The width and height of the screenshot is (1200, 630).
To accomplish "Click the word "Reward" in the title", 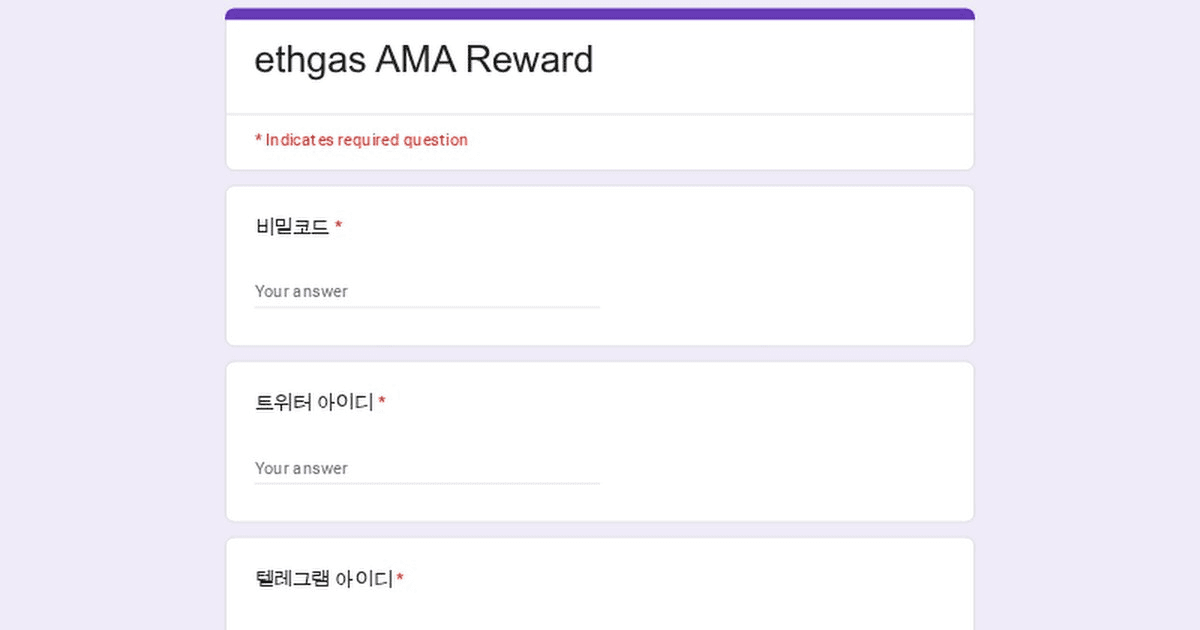I will 529,60.
